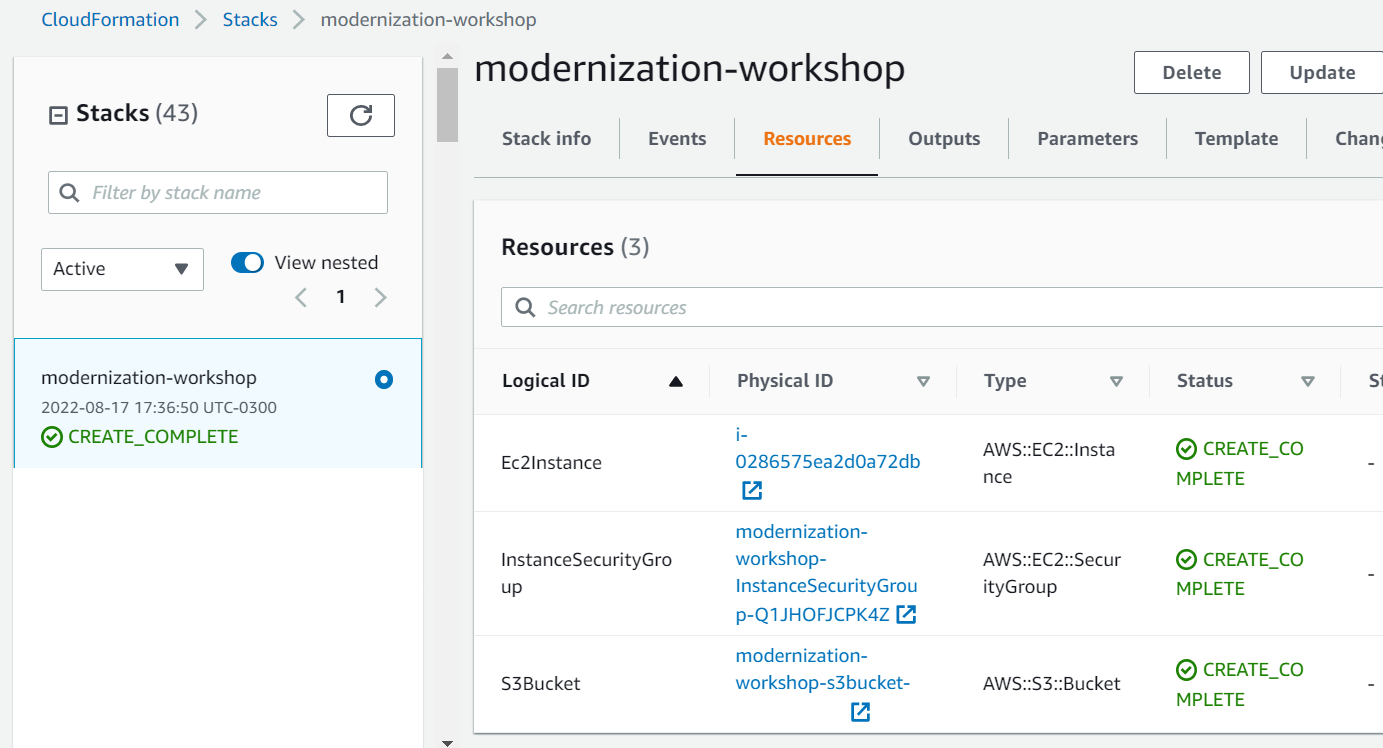Viewport: 1383px width, 748px height.
Task: Click stack creation timestamp 2022-08-17 17:36:50
Action: (159, 408)
